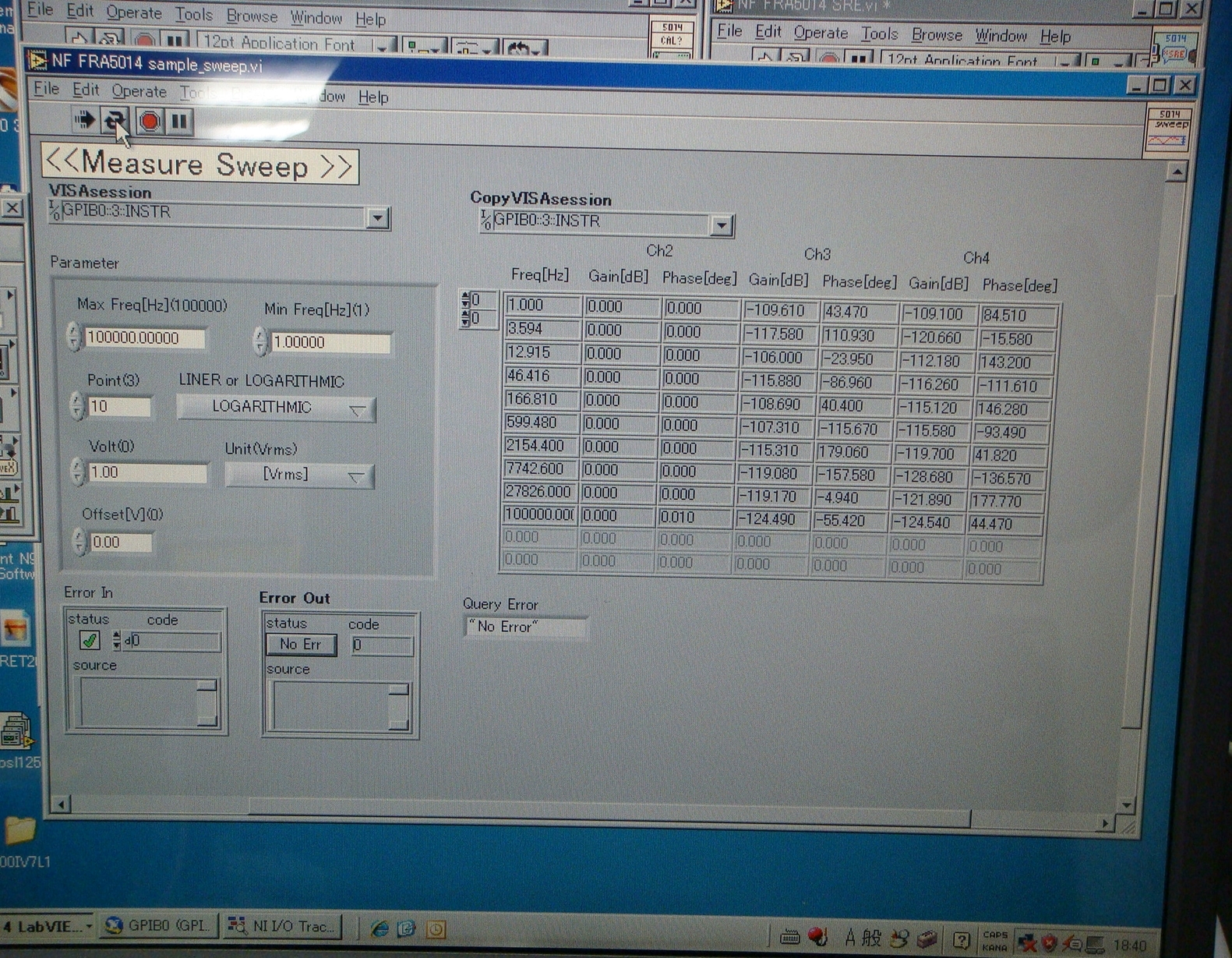Viewport: 1232px width, 958px height.
Task: Click the red ball IME icon in the language bar
Action: (817, 936)
